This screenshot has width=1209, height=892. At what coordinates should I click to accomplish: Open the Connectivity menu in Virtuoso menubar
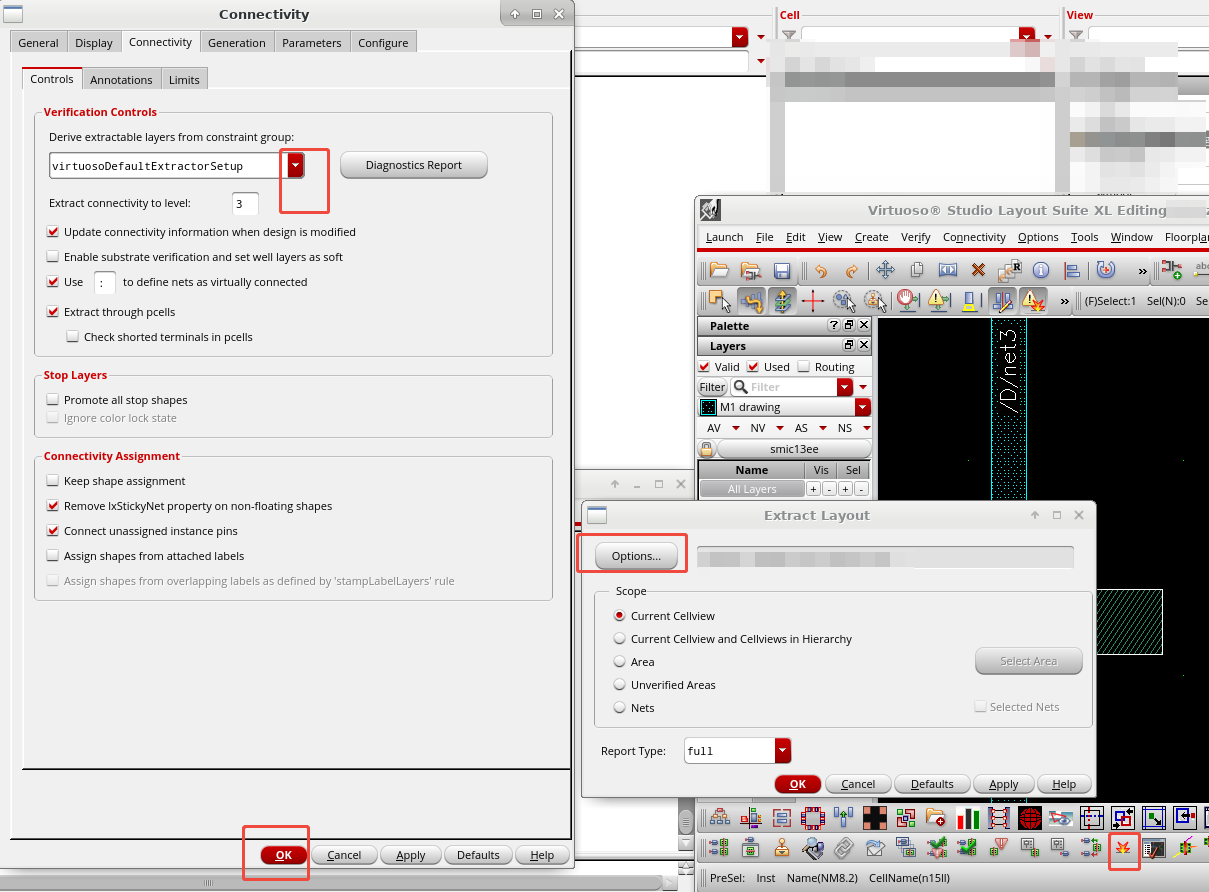click(x=974, y=237)
